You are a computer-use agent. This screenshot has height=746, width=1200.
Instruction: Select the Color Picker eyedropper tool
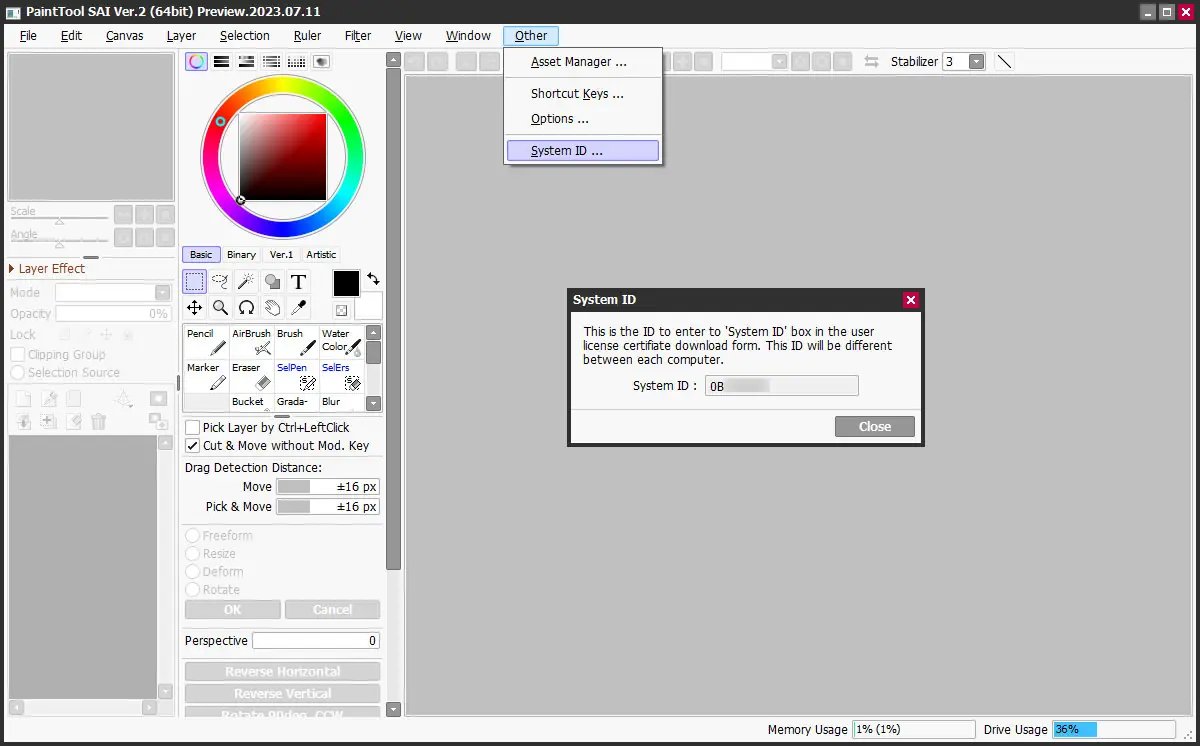click(297, 308)
